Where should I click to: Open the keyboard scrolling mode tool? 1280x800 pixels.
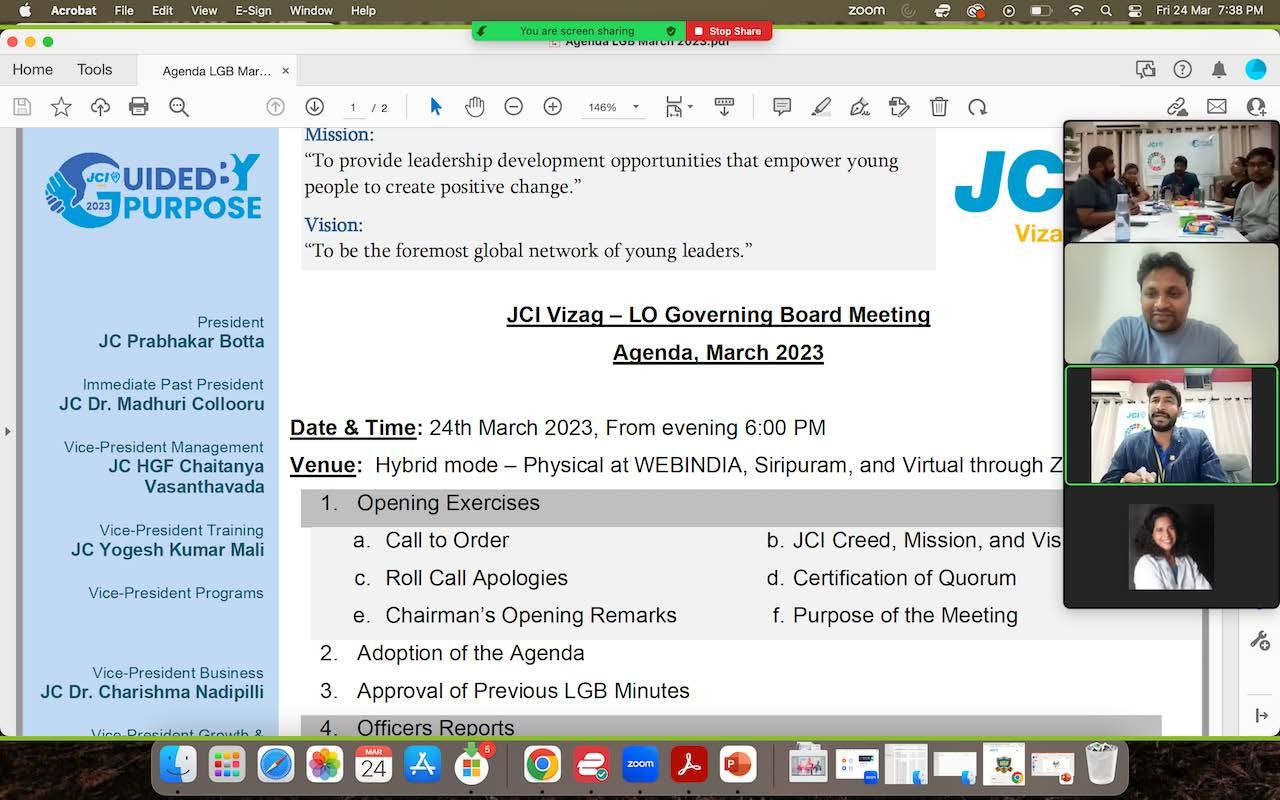tap(725, 107)
